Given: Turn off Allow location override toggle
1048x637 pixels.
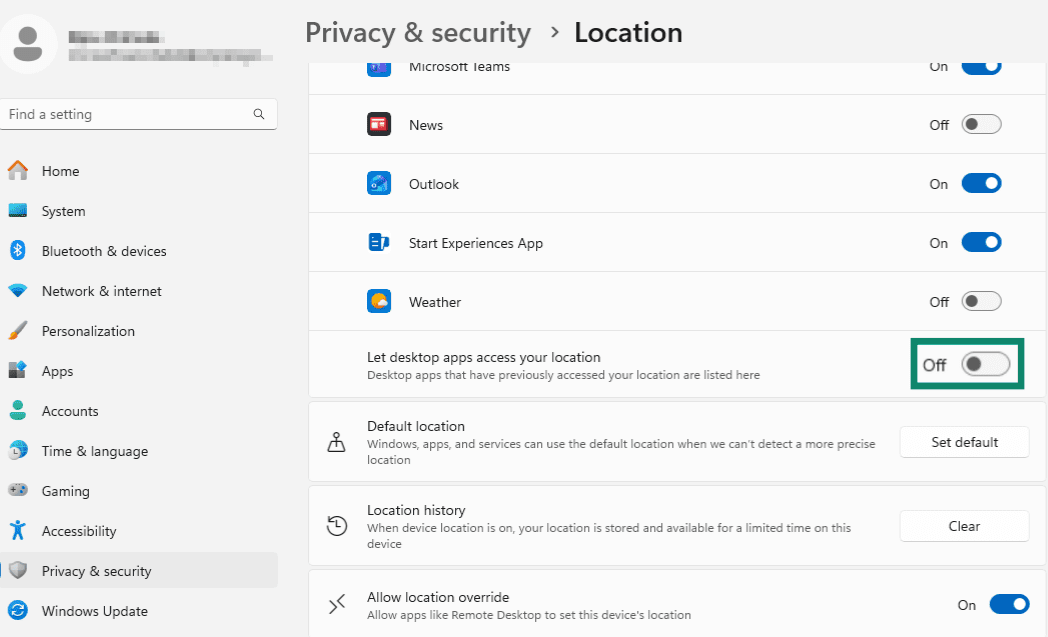Looking at the screenshot, I should tap(1009, 604).
